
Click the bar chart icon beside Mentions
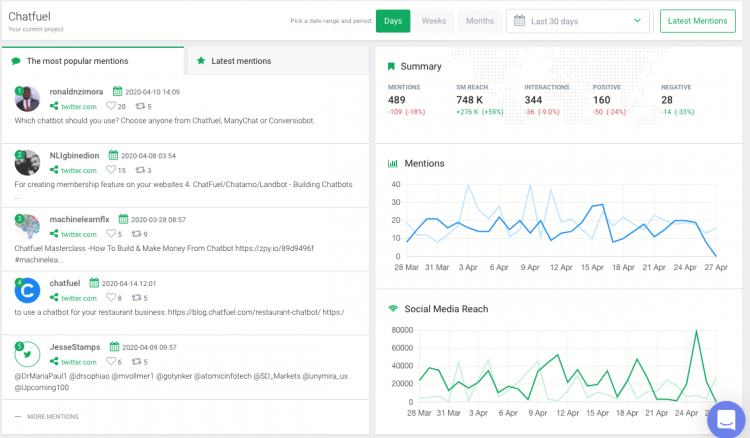click(x=393, y=164)
